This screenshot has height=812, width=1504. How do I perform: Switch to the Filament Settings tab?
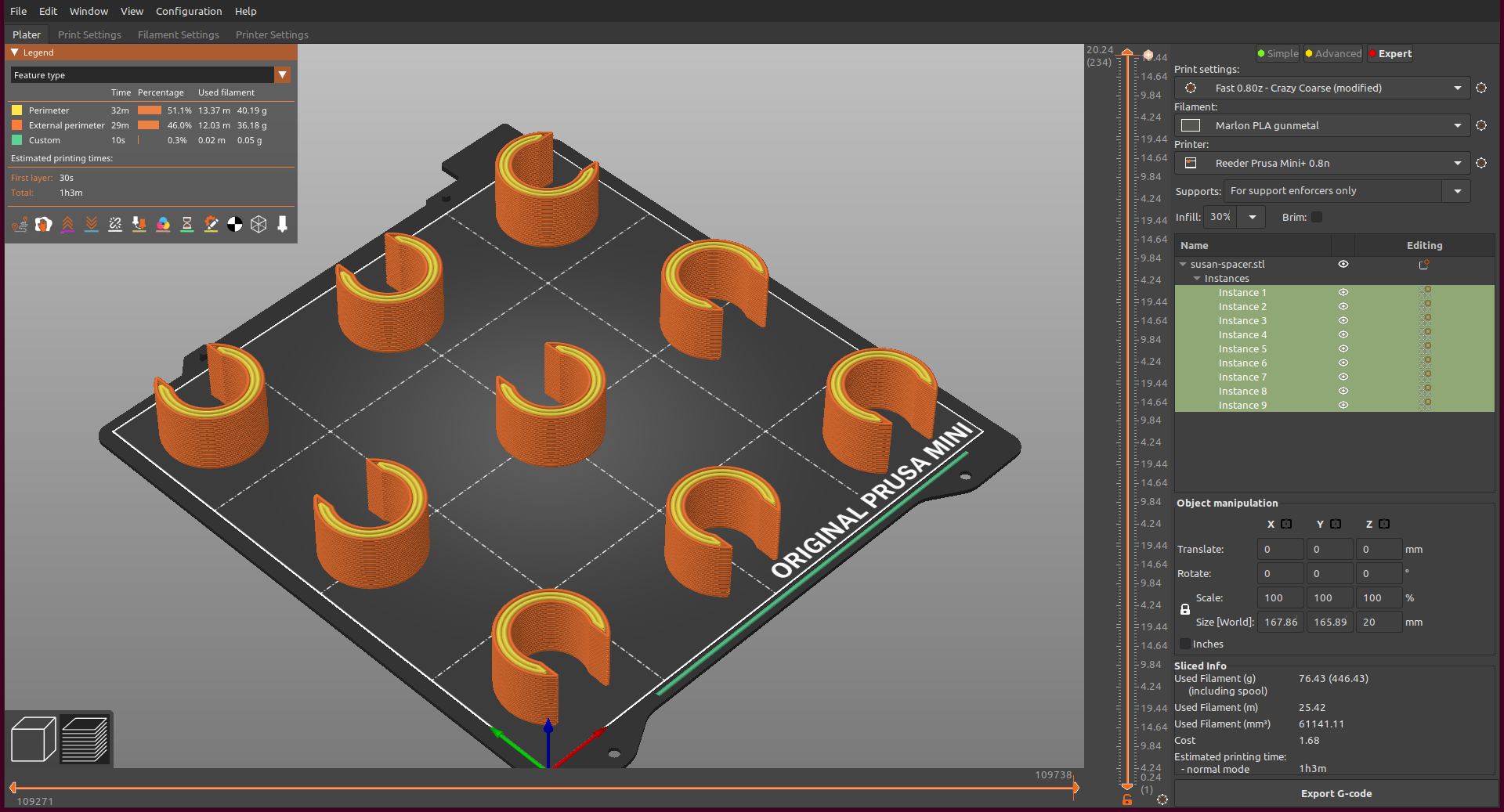(178, 34)
